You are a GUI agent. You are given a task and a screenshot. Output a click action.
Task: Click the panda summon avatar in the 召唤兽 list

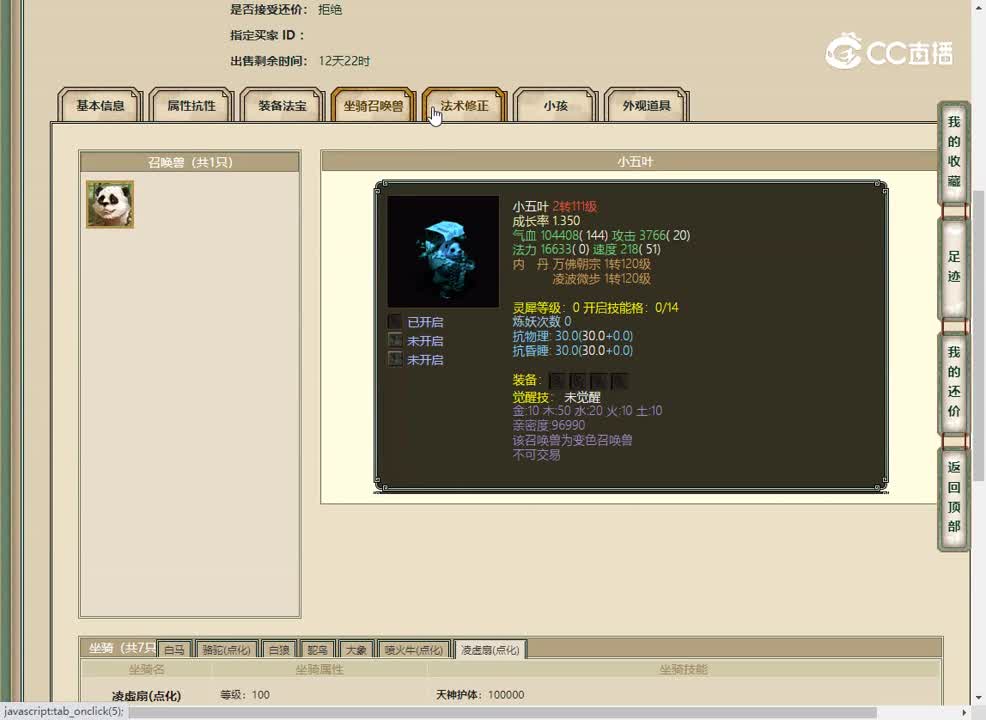pos(109,204)
